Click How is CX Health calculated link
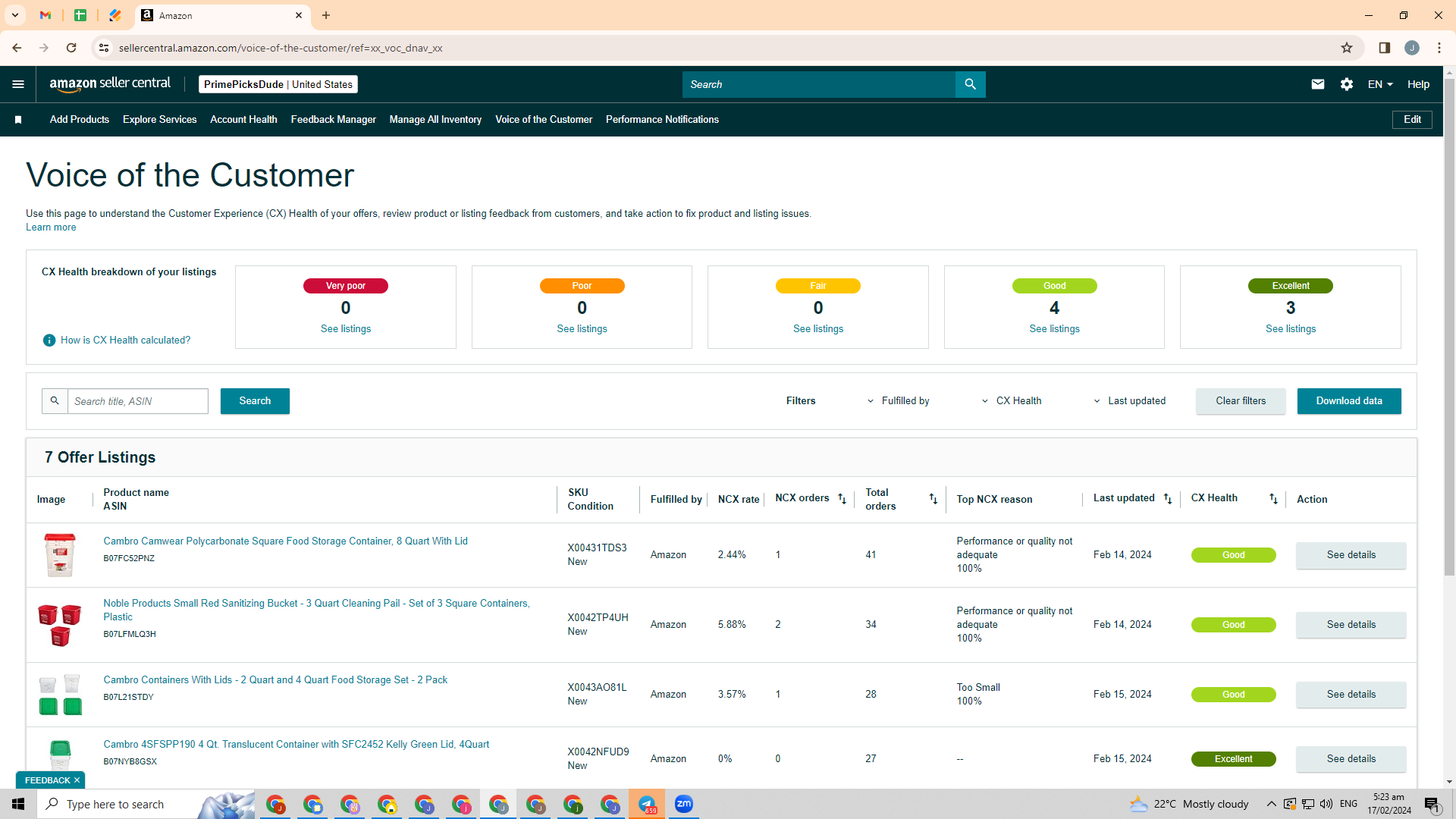This screenshot has height=819, width=1456. pyautogui.click(x=126, y=340)
